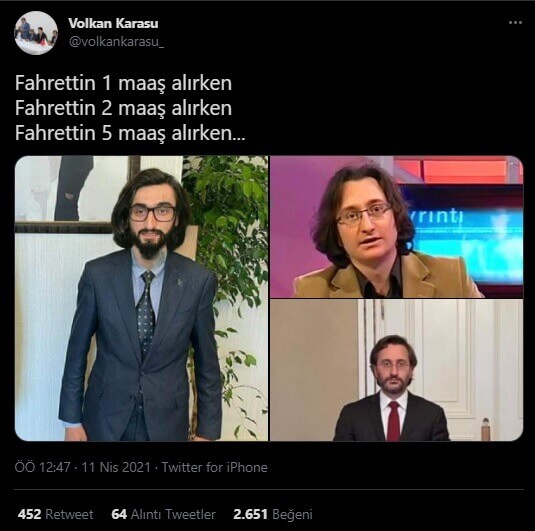Click the tweet line "Fahrettin 2 maaş alırken"
The width and height of the screenshot is (535, 531).
(123, 108)
